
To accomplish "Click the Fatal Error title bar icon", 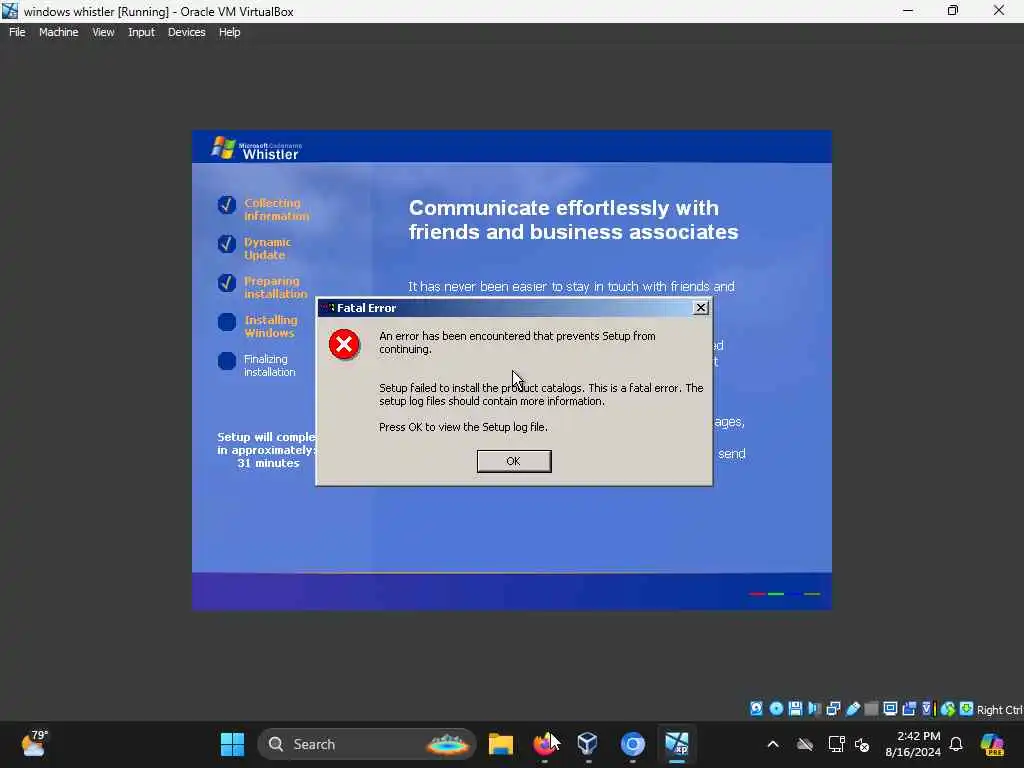I will coord(328,308).
